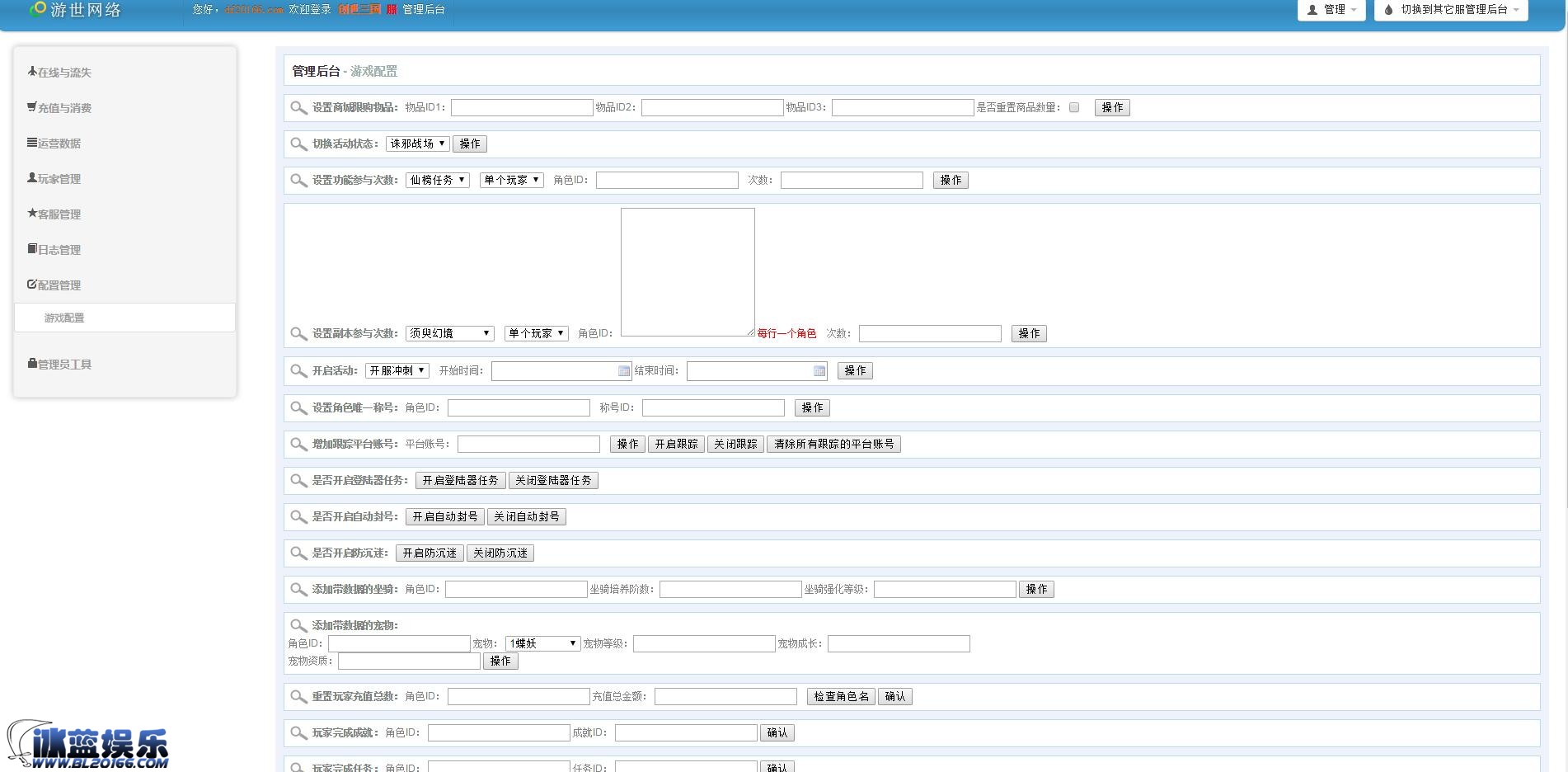This screenshot has height=772, width=1568.
Task: Click 确认 button in 重置玩家充值总数 row
Action: 895,696
